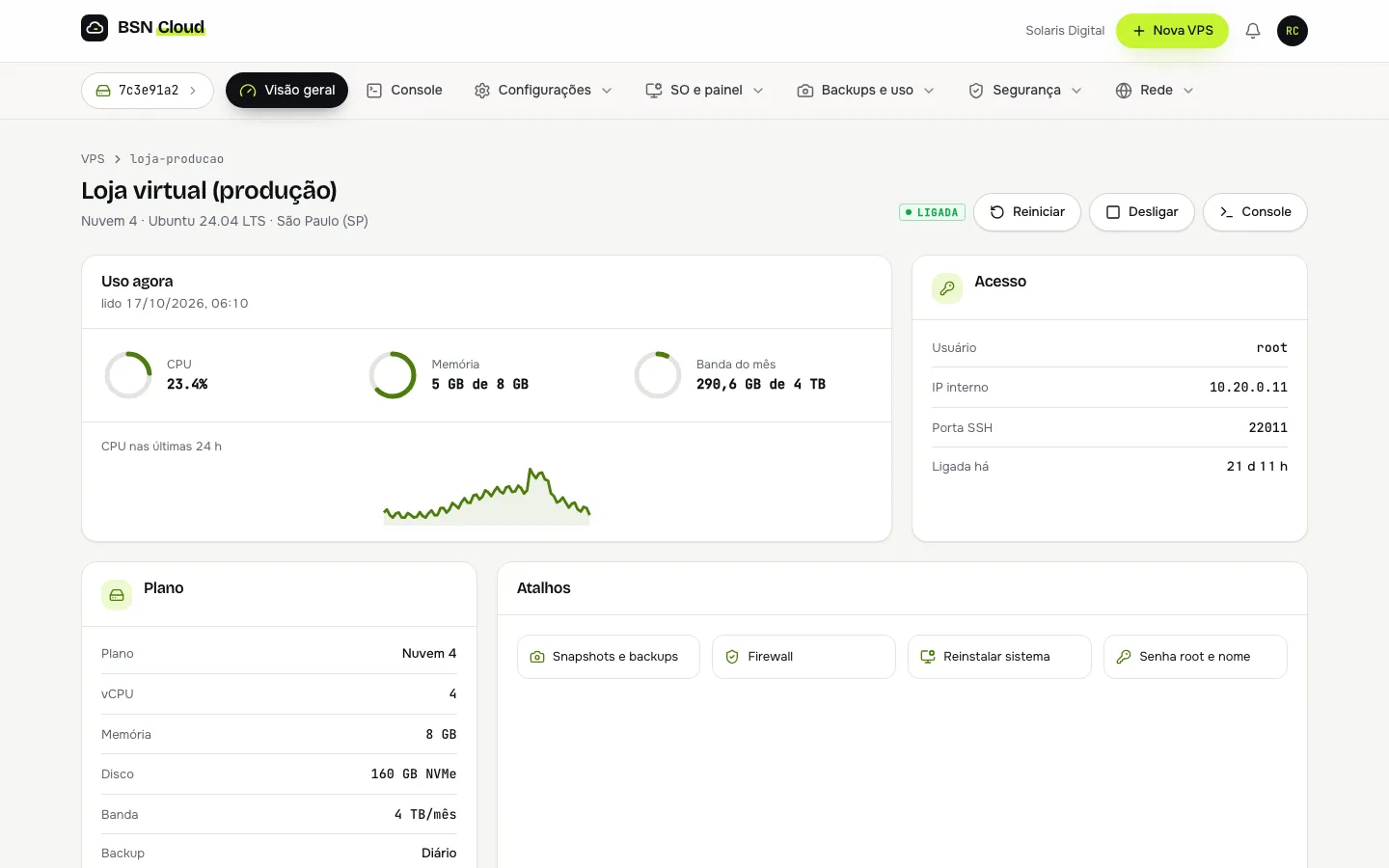Click the loja-producao breadcrumb item
1389x868 pixels.
click(x=177, y=159)
